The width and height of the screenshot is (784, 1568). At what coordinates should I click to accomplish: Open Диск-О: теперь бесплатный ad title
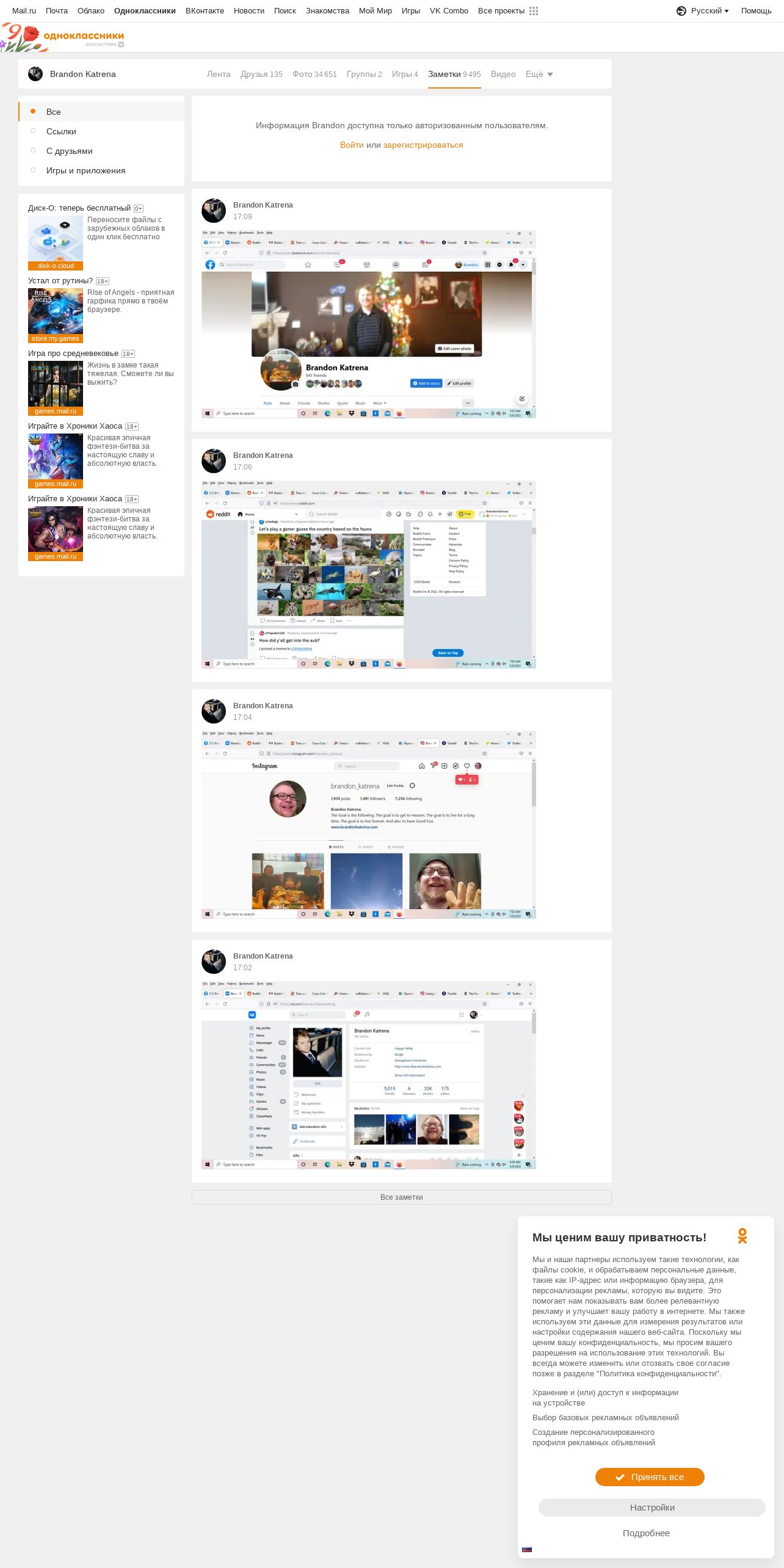pyautogui.click(x=79, y=208)
